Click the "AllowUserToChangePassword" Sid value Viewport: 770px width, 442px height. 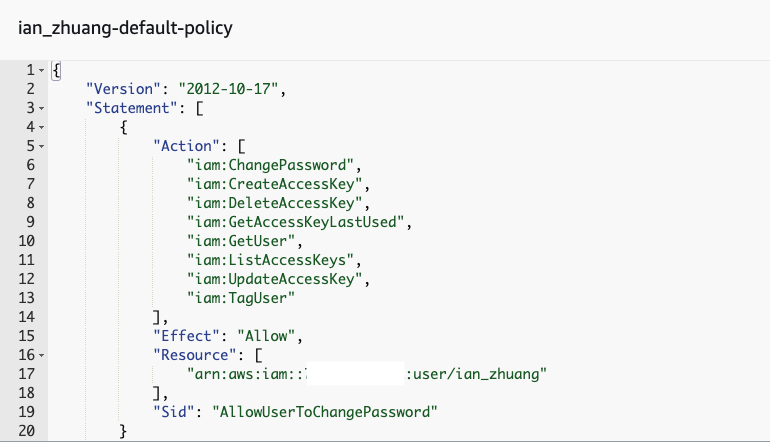click(x=326, y=411)
